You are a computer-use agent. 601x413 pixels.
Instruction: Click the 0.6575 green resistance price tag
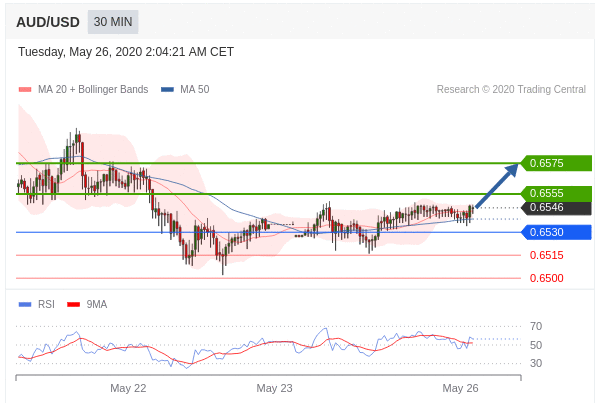(x=557, y=163)
